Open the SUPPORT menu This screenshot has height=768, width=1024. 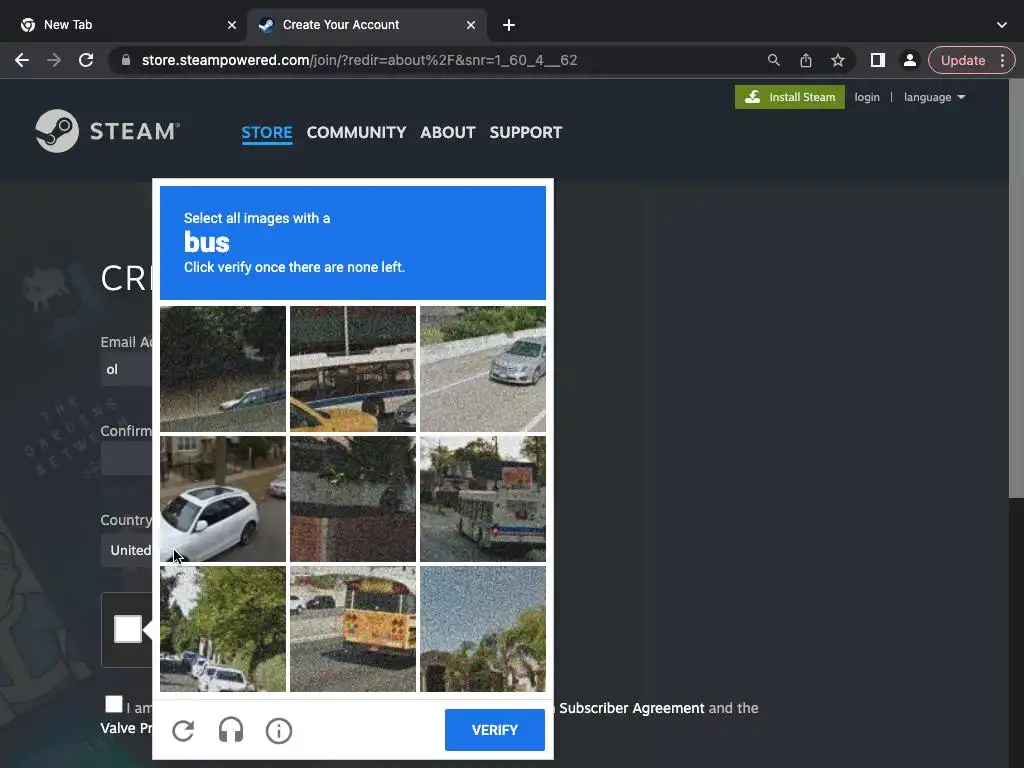[526, 133]
